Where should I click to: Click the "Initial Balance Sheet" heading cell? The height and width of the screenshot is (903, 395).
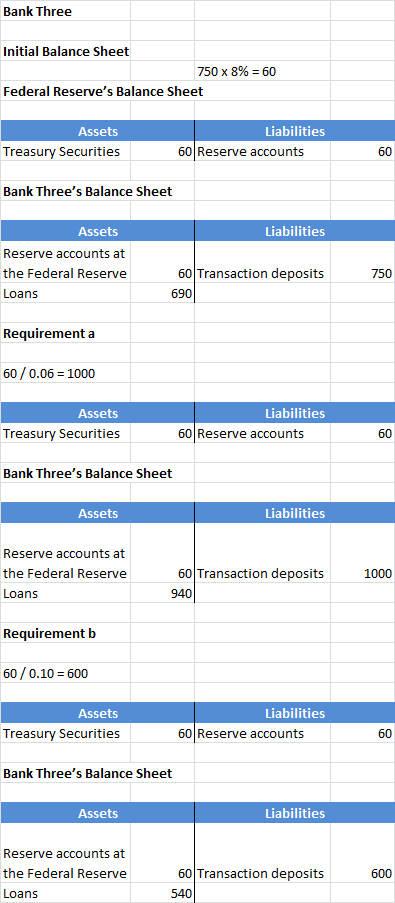[65, 51]
